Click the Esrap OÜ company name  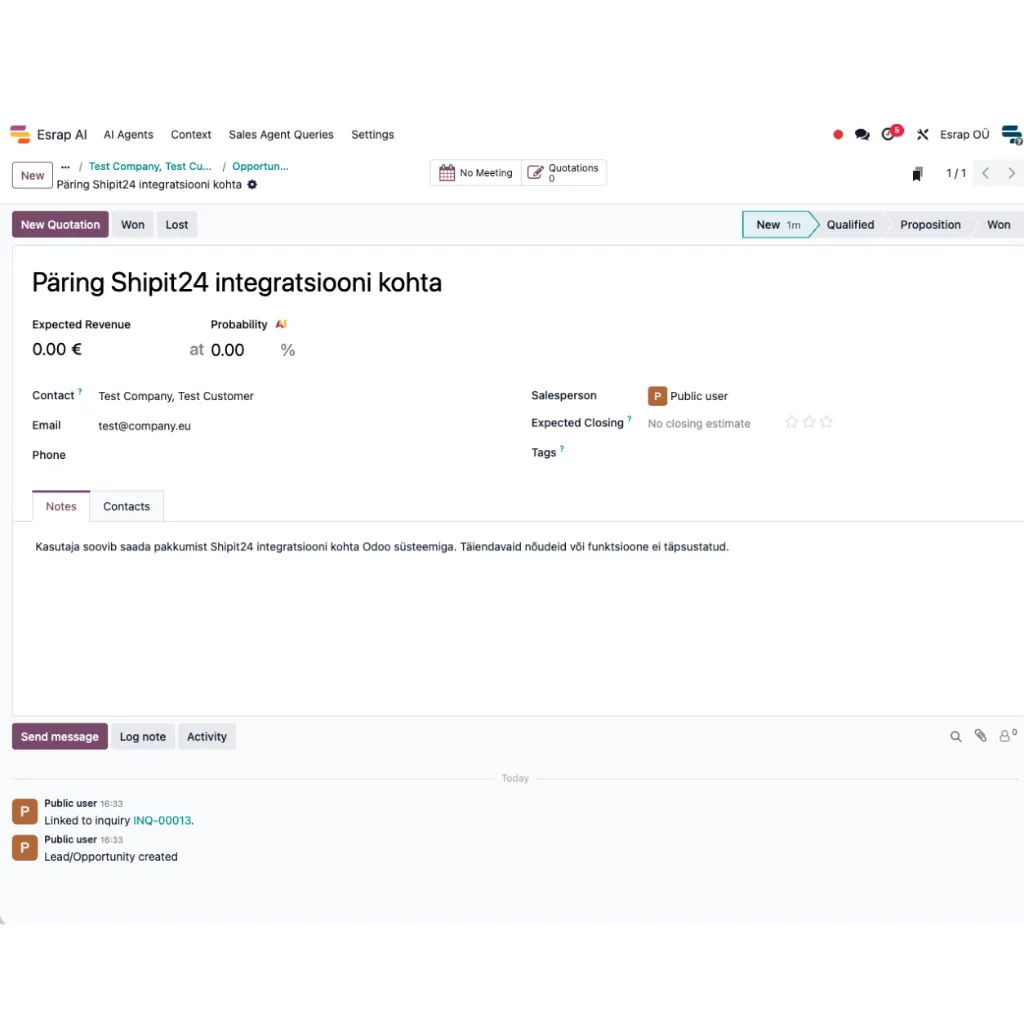965,135
